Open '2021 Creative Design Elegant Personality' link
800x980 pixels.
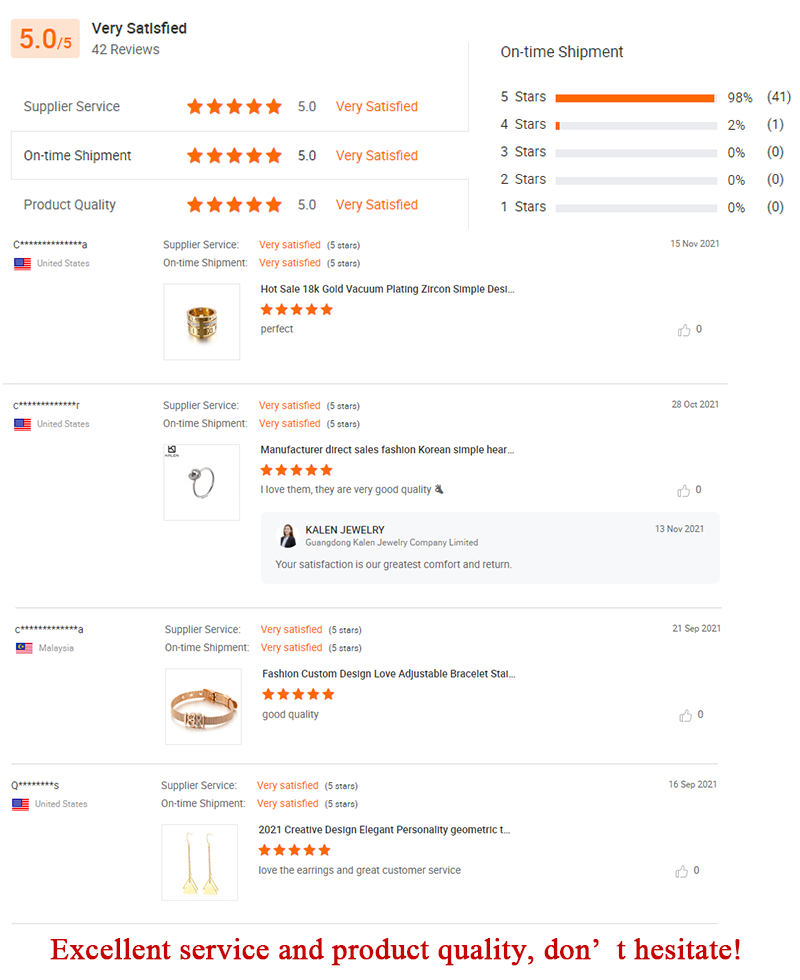point(385,830)
